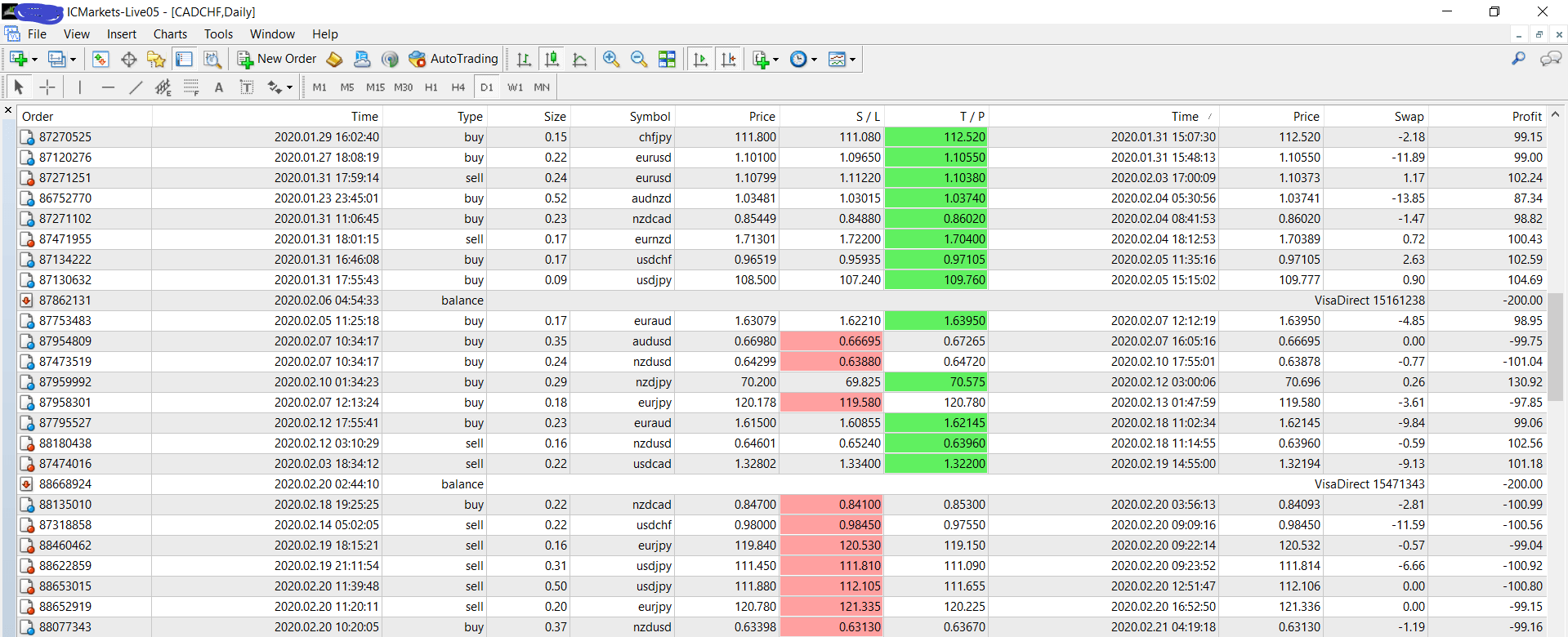This screenshot has width=1568, height=637.
Task: Click T/P cell 1.63950 for euraud
Action: (x=936, y=321)
